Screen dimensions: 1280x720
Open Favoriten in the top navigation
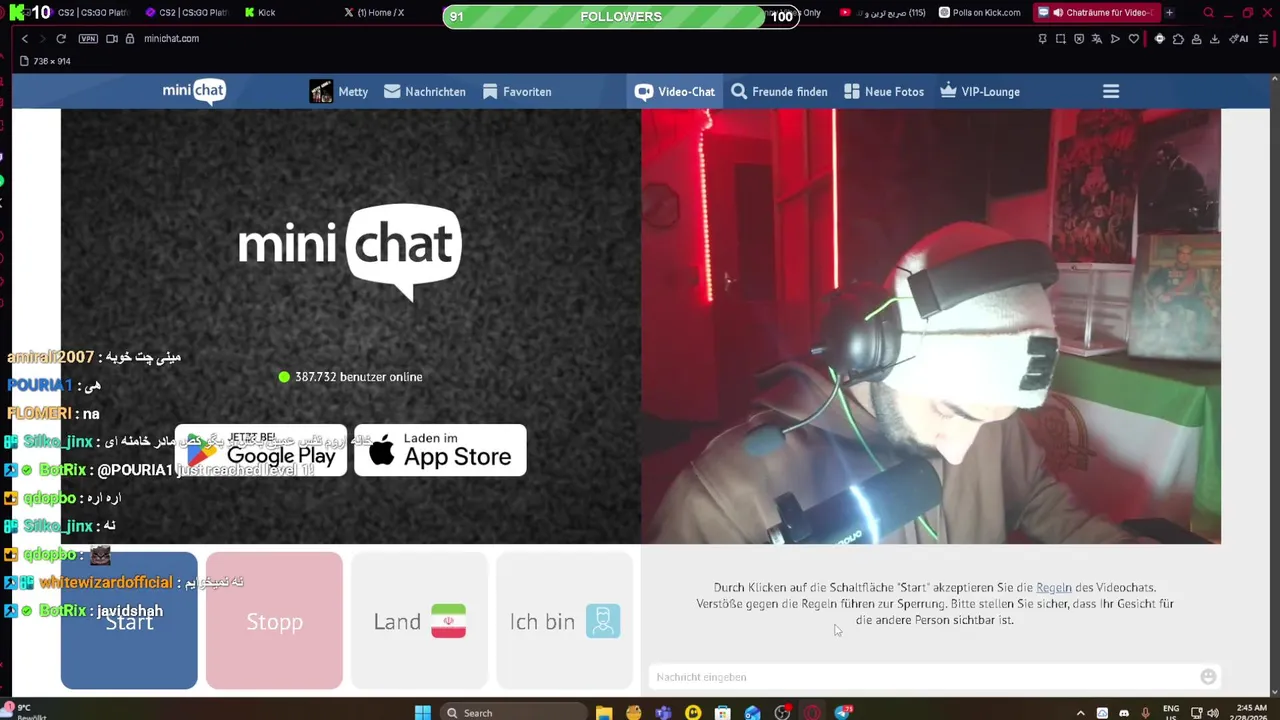coord(517,91)
